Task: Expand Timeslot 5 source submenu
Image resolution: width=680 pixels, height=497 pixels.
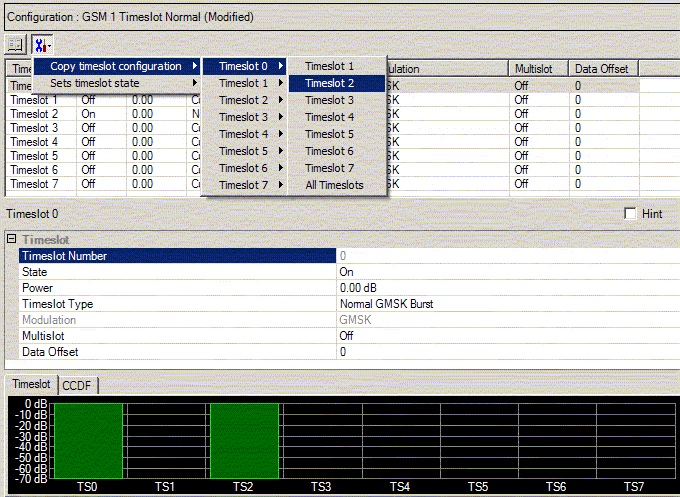Action: coord(244,151)
